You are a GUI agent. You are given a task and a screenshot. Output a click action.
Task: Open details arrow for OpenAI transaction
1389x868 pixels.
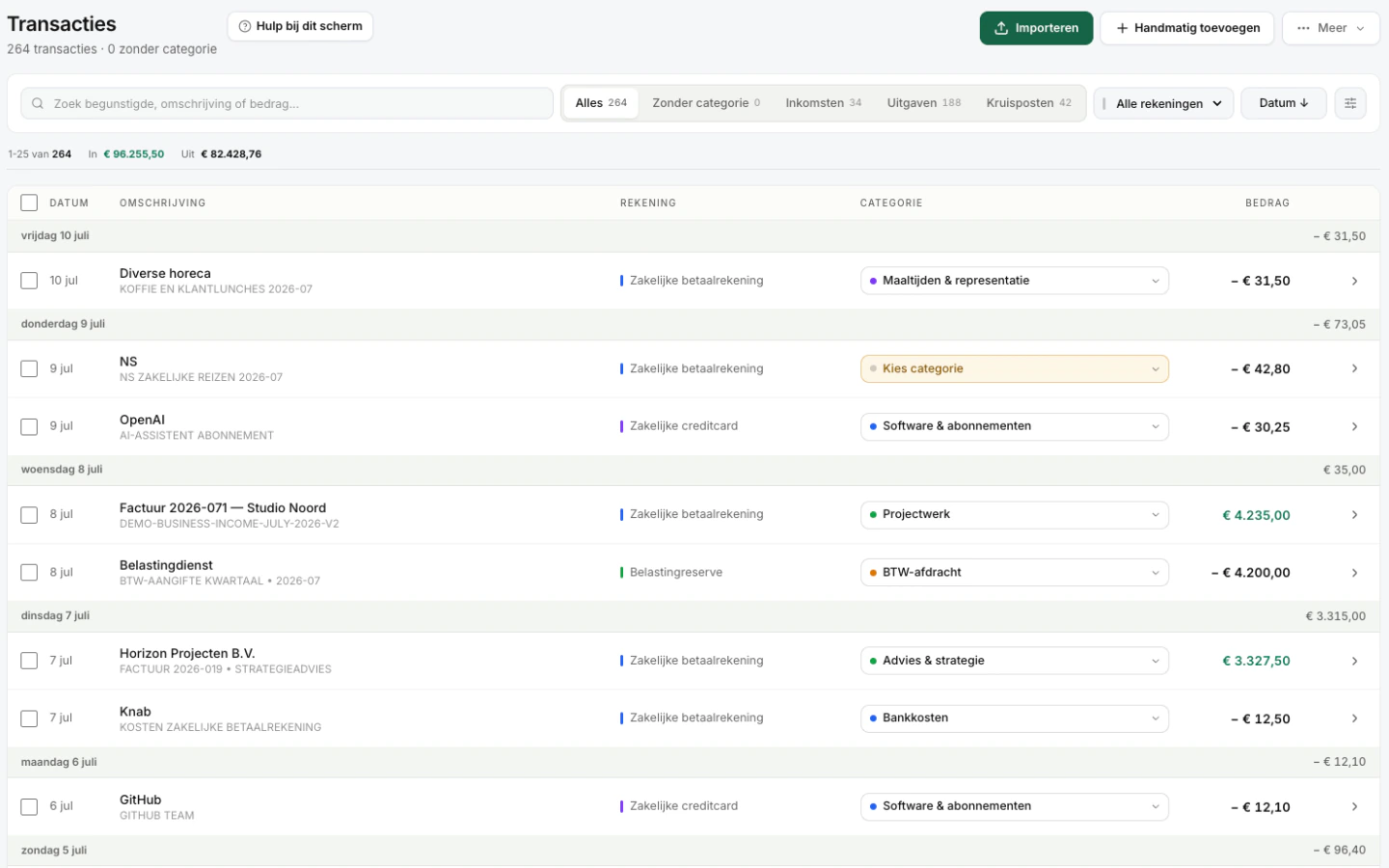pyautogui.click(x=1354, y=426)
